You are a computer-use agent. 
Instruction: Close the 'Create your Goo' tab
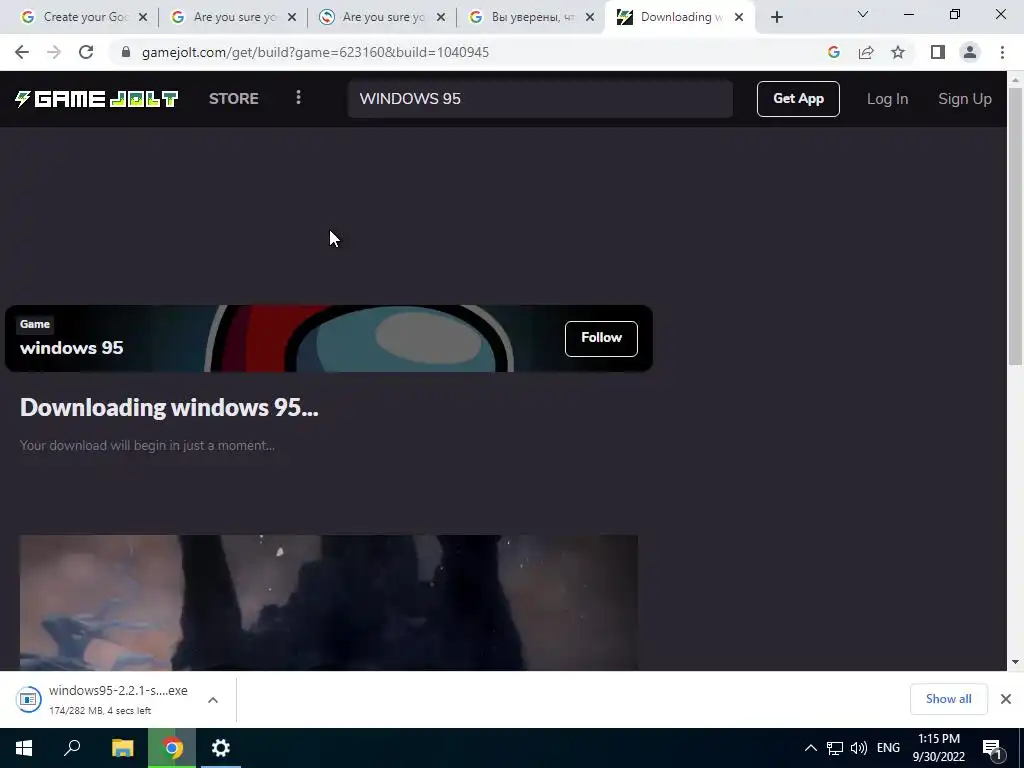143,18
